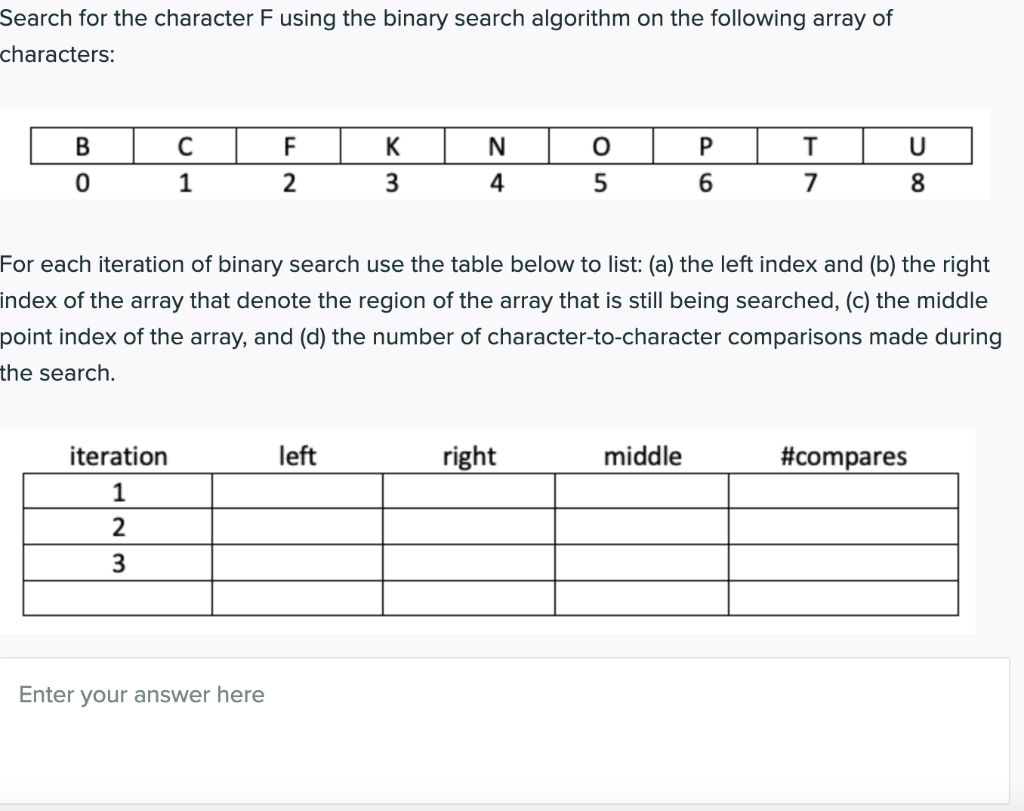Click the left column header

(299, 456)
